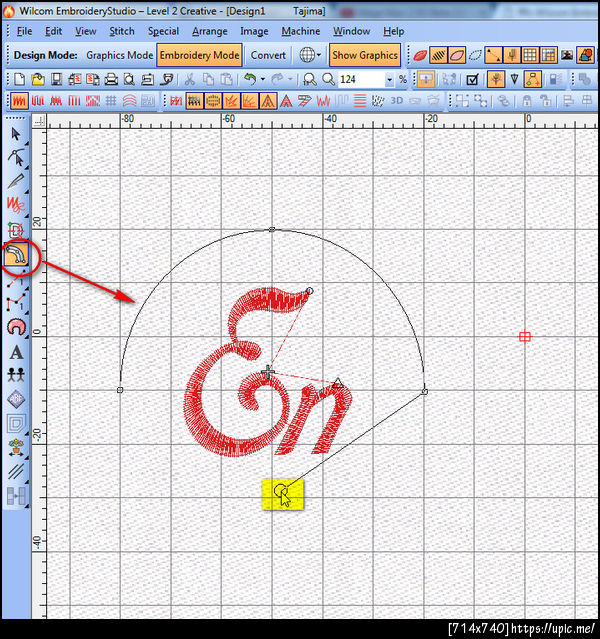Screen dimensions: 600x639
Task: Open the Machine menu
Action: (x=301, y=31)
